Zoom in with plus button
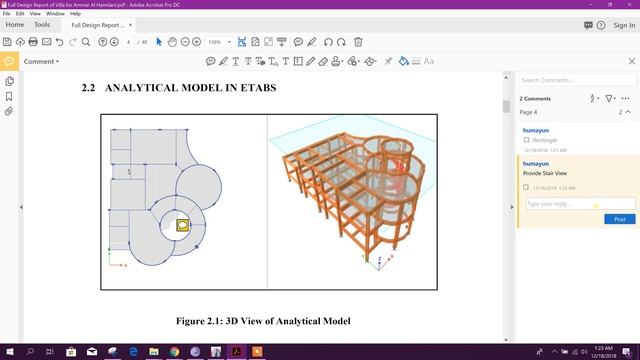The image size is (640, 360). pos(196,42)
